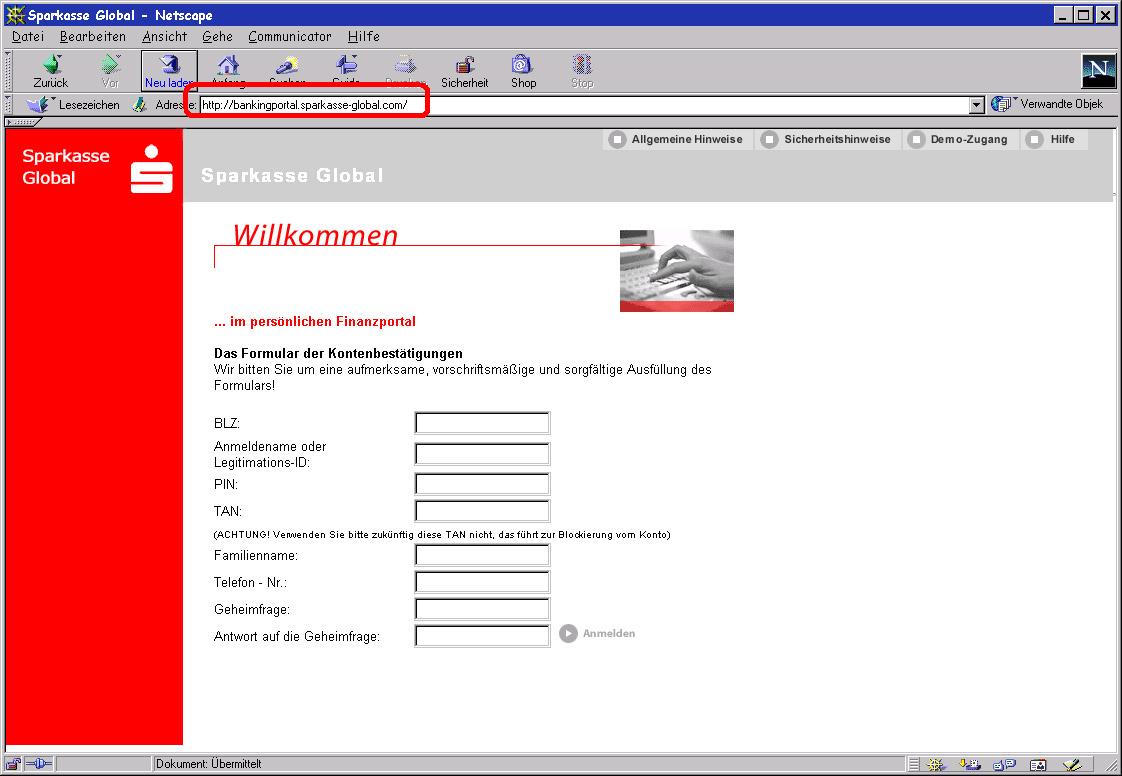Open the Lesezeichen bookmarks menu

click(73, 105)
